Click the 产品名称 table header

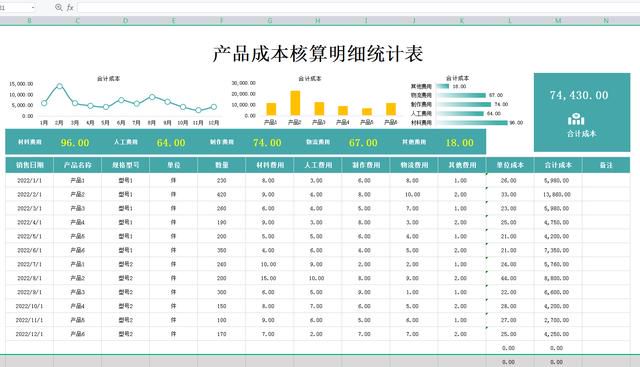click(x=78, y=165)
